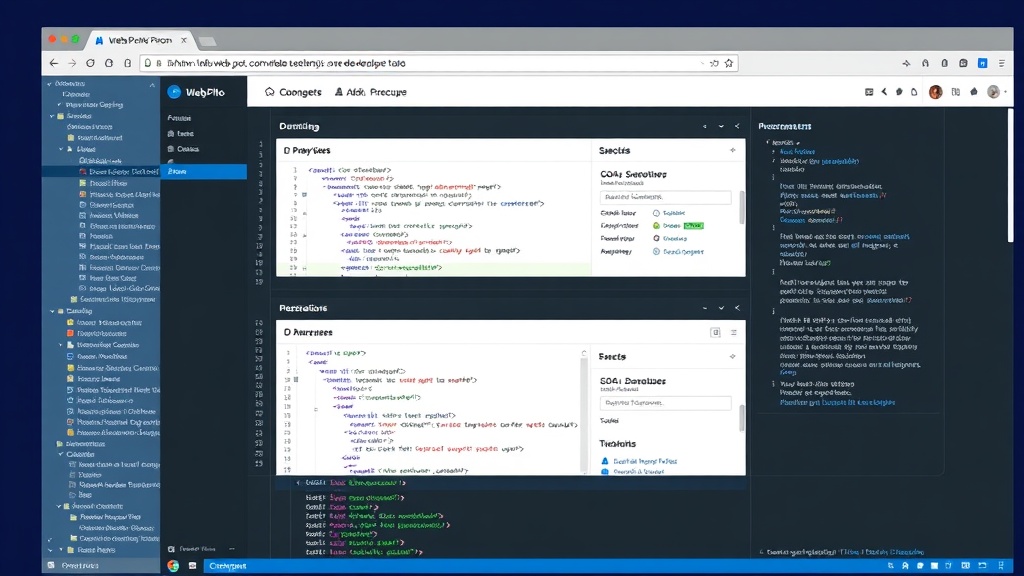Go back with the browser back arrow
The height and width of the screenshot is (576, 1024).
coord(54,63)
